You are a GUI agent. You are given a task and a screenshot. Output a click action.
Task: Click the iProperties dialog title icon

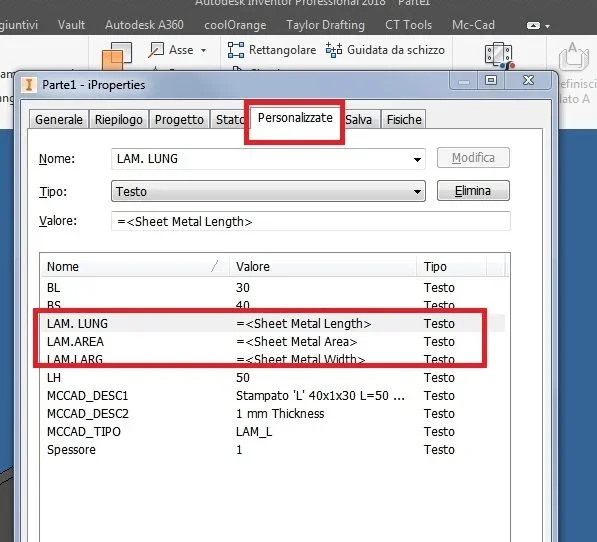29,84
